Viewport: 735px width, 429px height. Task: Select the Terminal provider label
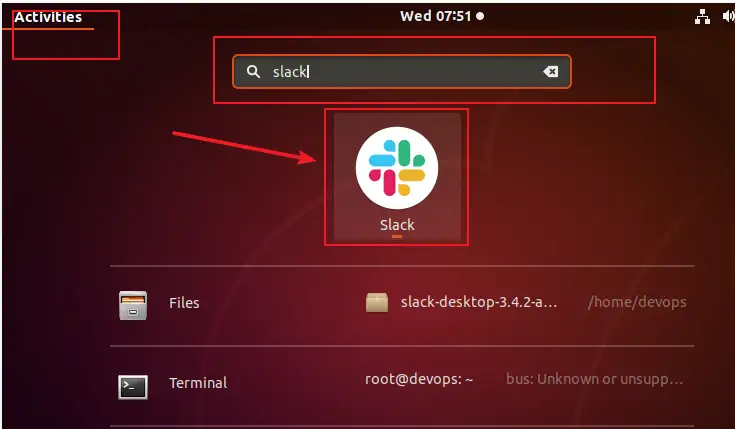click(x=198, y=383)
